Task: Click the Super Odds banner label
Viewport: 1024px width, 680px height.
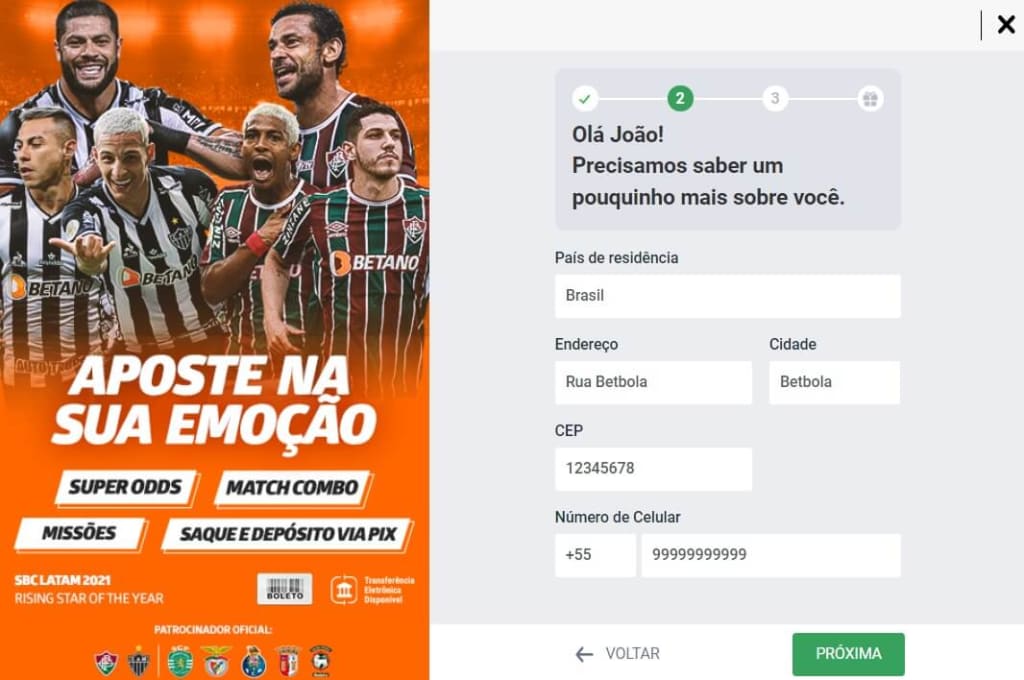Action: [x=125, y=487]
